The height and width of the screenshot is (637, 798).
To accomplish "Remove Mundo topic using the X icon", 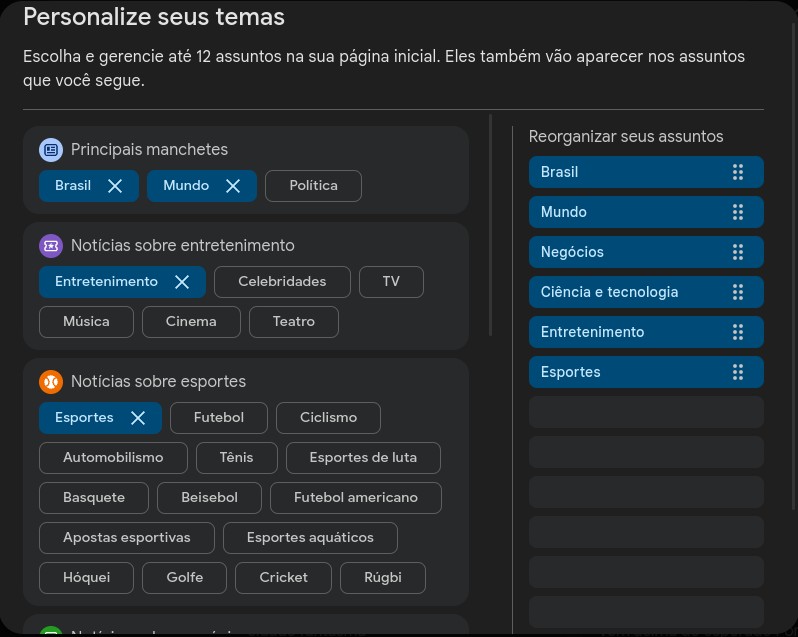I will [233, 186].
